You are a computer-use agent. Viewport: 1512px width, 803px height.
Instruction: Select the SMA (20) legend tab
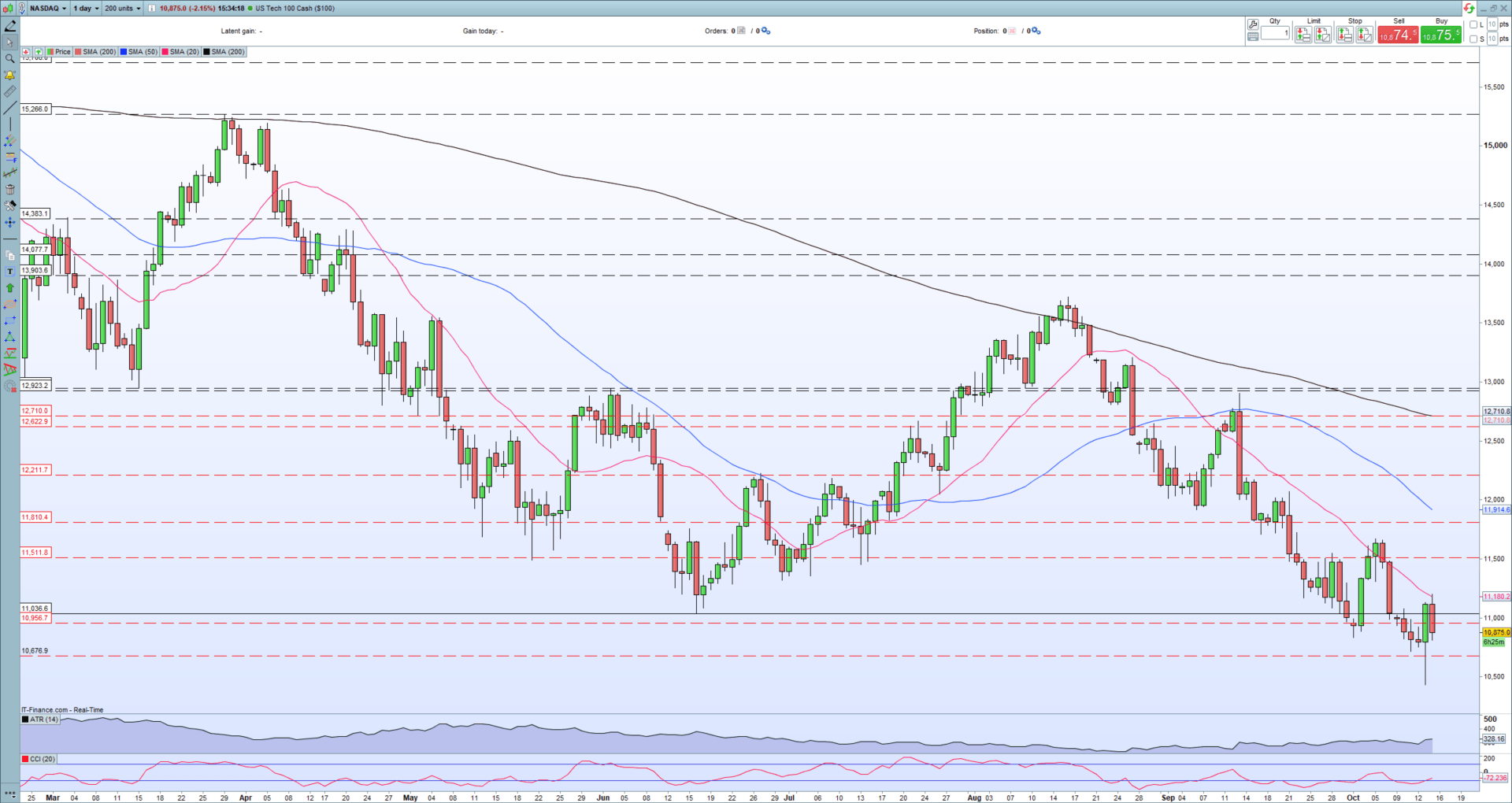tap(180, 52)
